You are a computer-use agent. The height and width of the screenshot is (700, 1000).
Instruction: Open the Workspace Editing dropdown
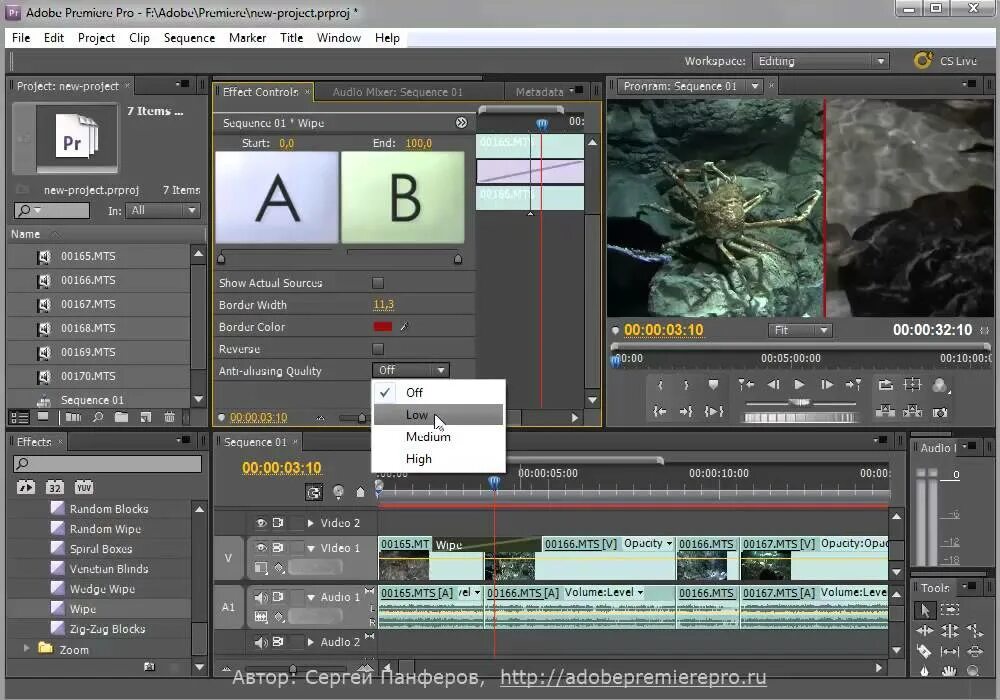pos(820,61)
